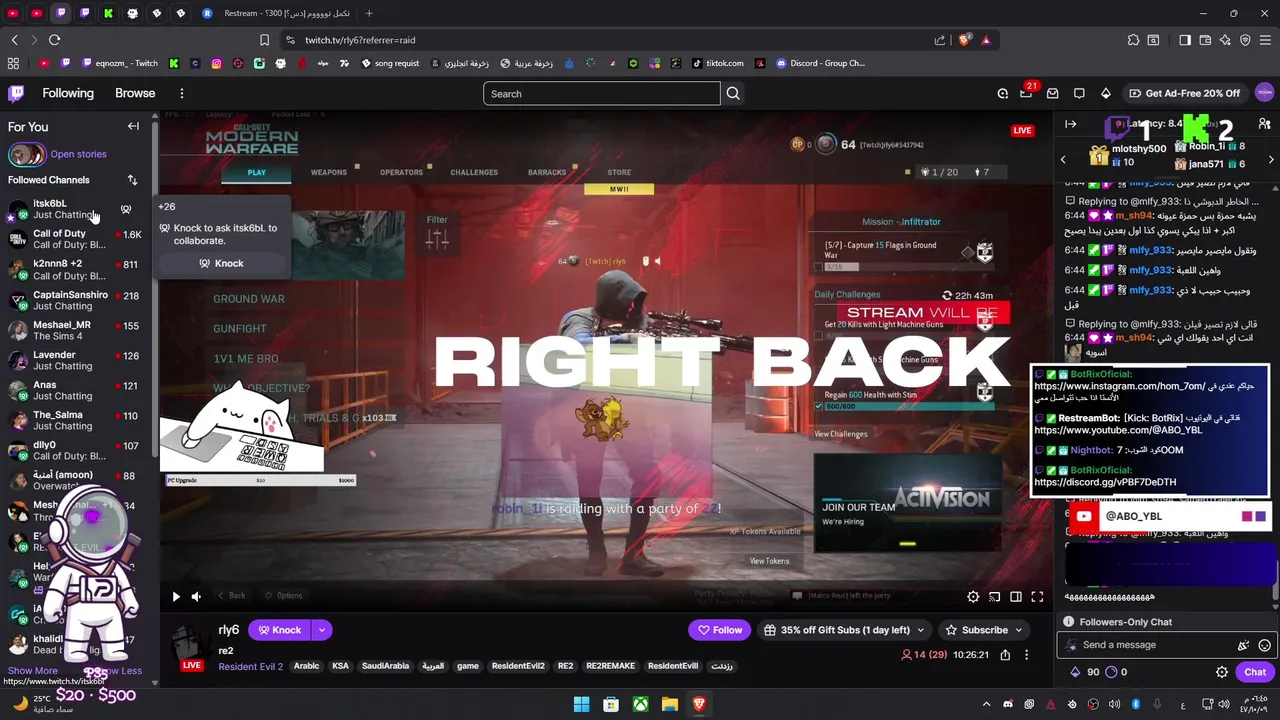Viewport: 1280px width, 720px height.
Task: Sort the Followed Channels list
Action: tap(132, 180)
